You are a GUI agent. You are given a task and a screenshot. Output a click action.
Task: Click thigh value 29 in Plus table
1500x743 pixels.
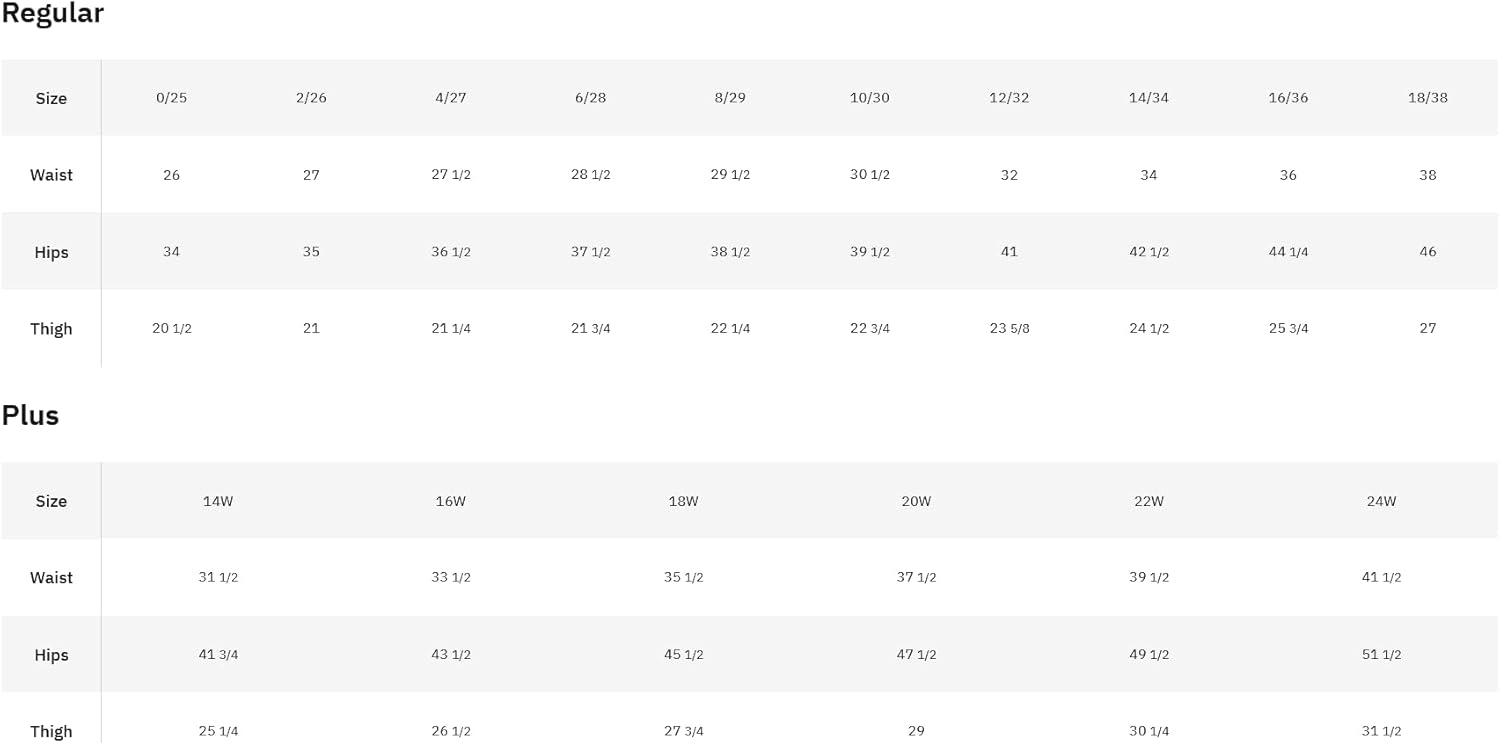click(916, 731)
